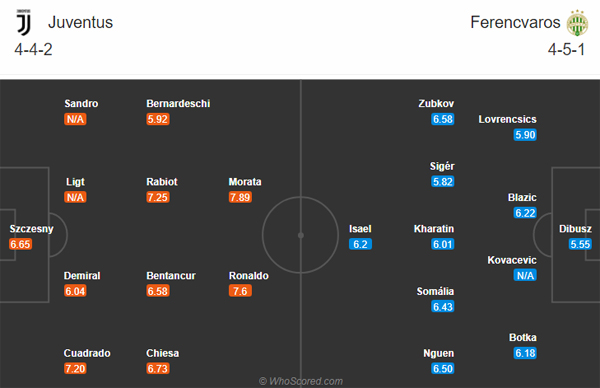Select Ronaldo's 7.6 rating badge
Viewport: 600px width, 388px height.
240,291
